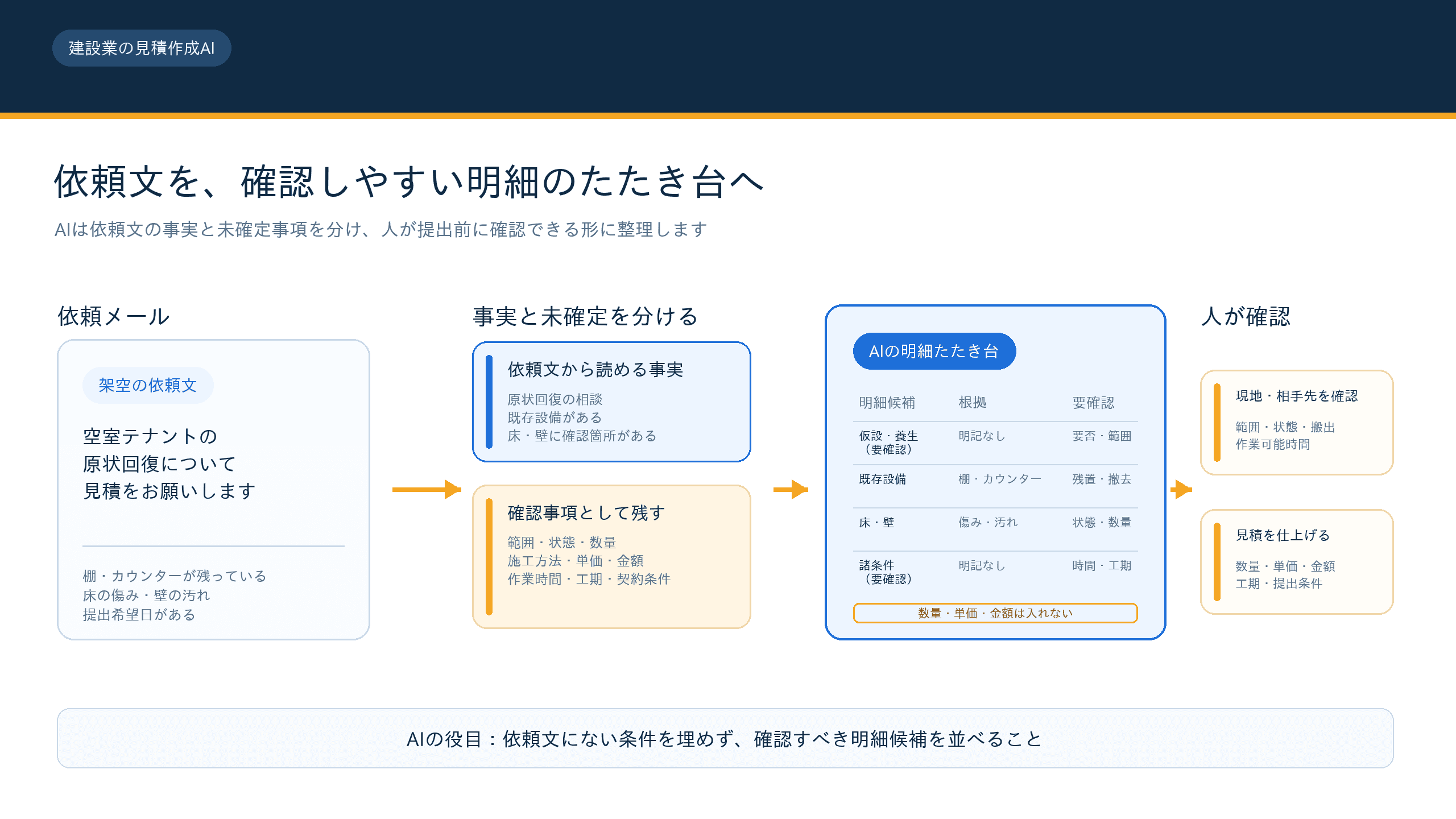This screenshot has width=1456, height=819.
Task: Click the line 棚・カウンターが残っている
Action: (x=175, y=576)
